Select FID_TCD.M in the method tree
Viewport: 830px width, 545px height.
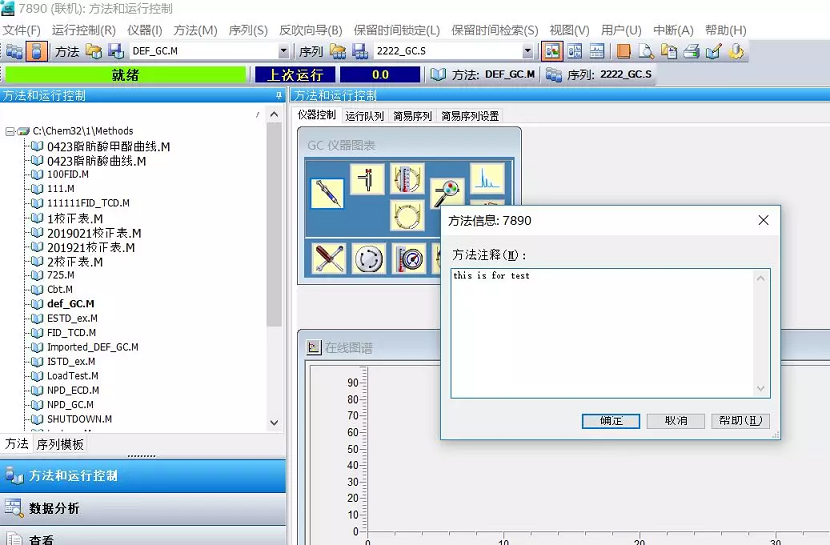coord(71,333)
